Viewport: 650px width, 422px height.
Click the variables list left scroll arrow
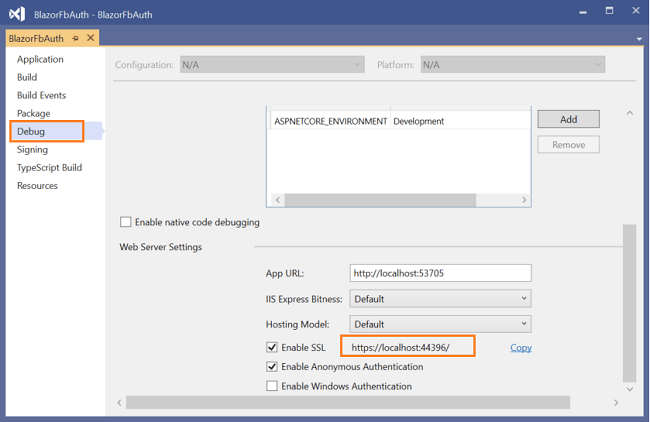(x=278, y=200)
